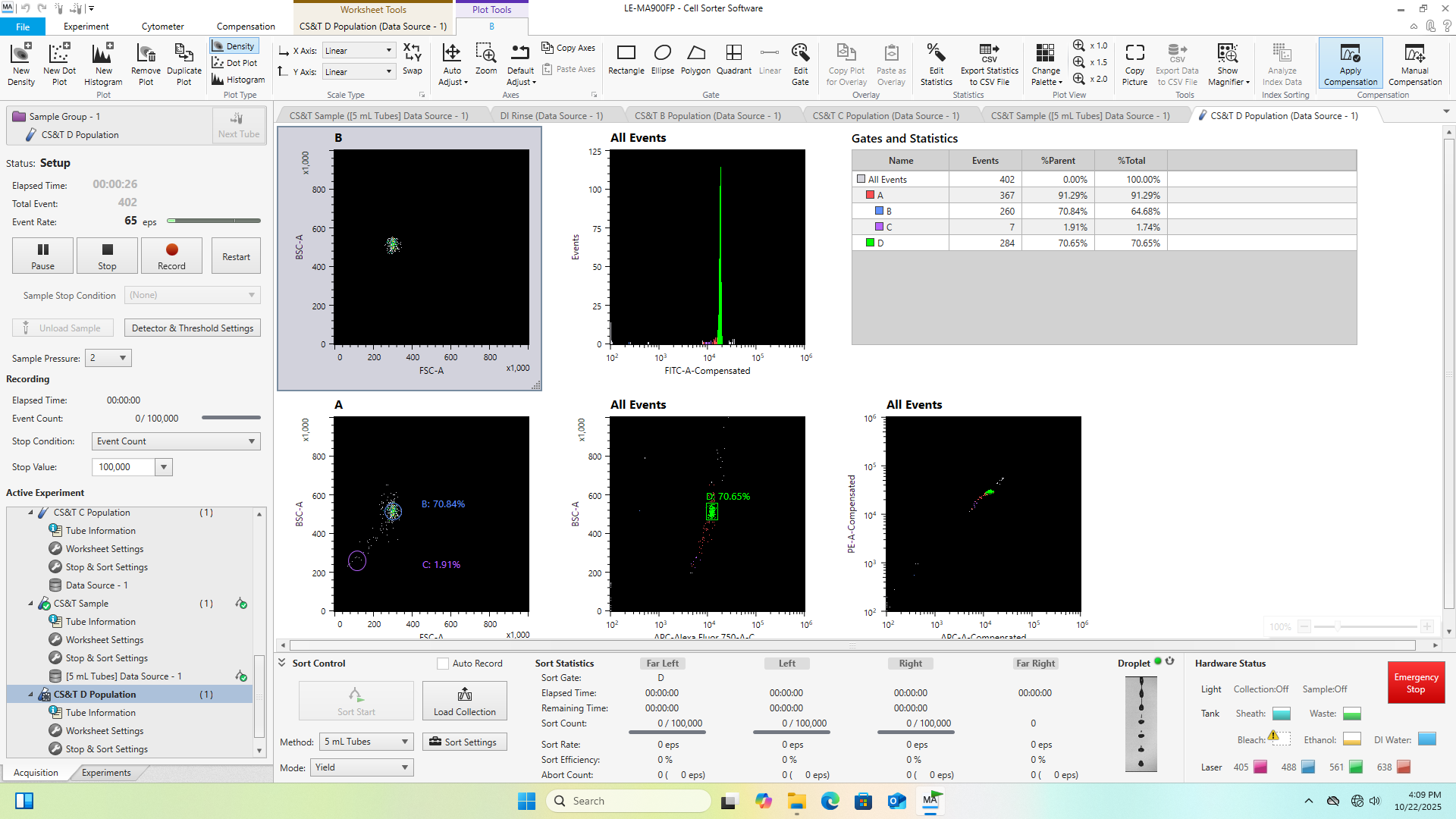Screen dimensions: 1456x819
Task: Open the Cytometer ribbon tab
Action: [162, 26]
